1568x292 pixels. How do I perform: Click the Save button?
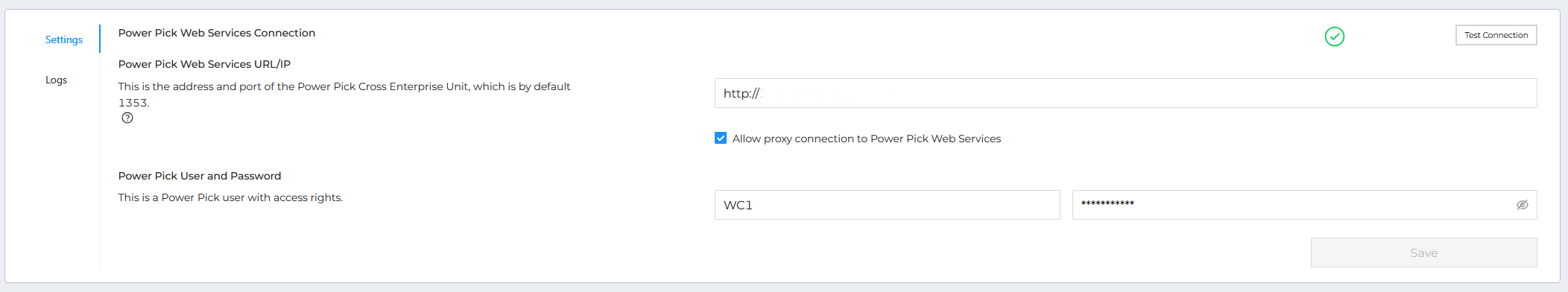point(1423,253)
